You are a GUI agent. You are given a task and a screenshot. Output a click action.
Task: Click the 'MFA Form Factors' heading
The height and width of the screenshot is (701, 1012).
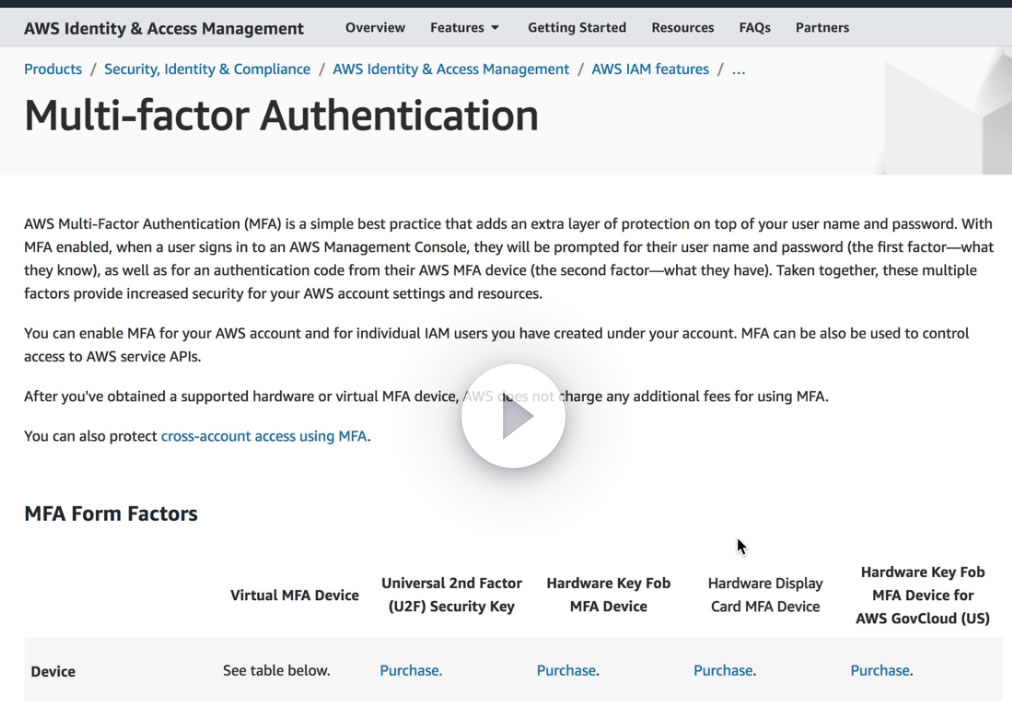click(111, 514)
